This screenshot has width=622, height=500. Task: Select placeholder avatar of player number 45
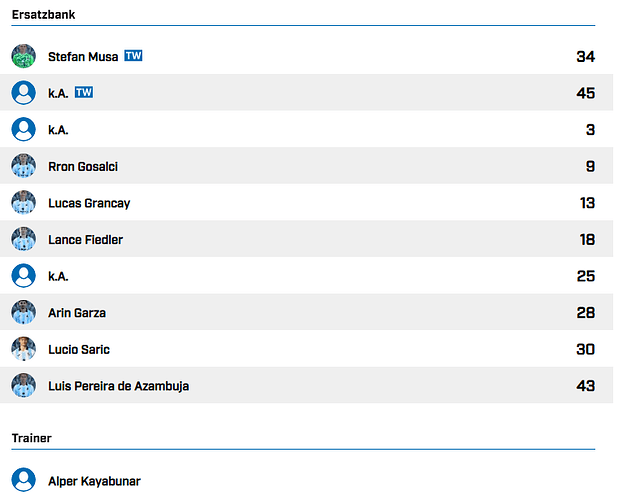point(23,92)
